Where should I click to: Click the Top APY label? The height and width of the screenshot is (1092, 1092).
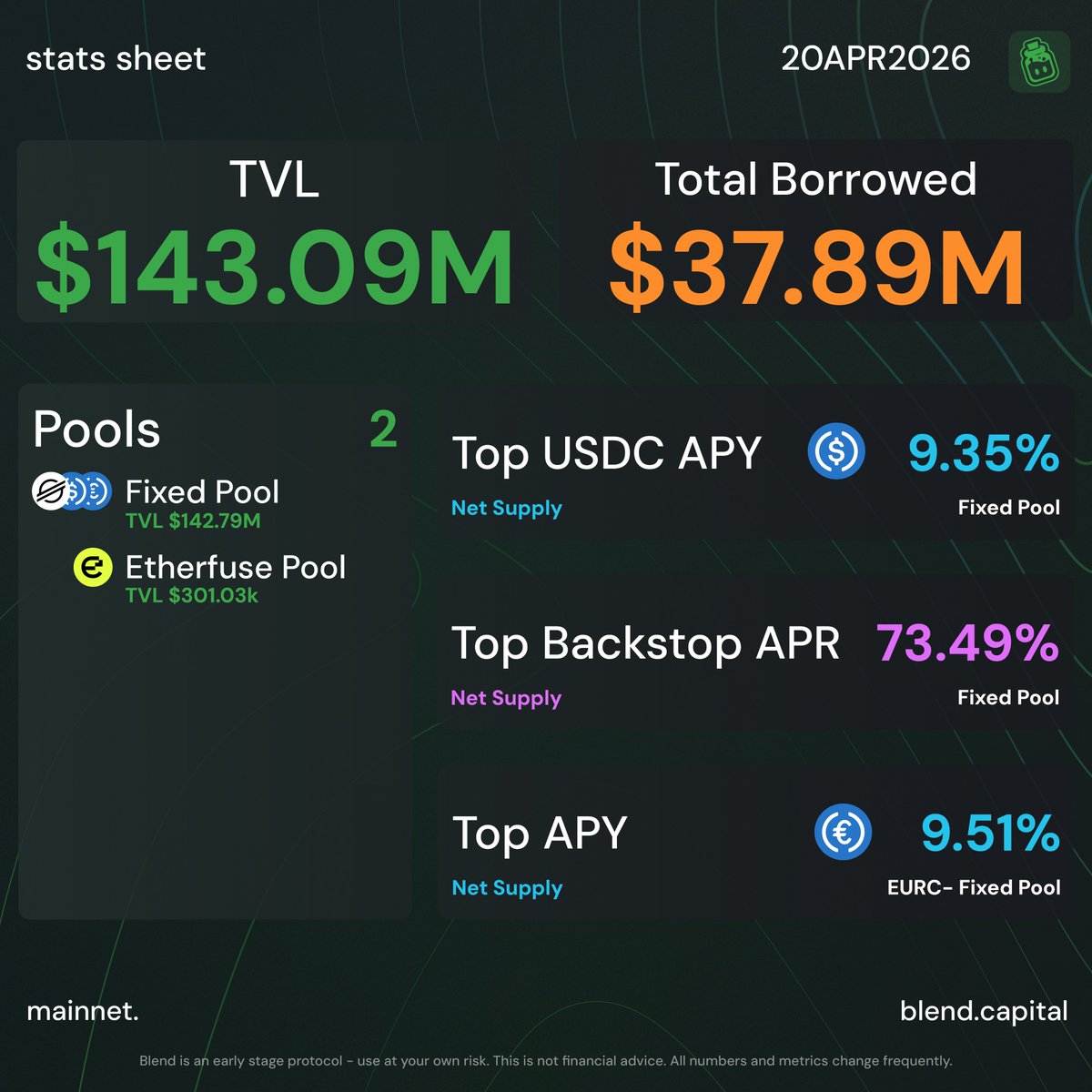541,833
